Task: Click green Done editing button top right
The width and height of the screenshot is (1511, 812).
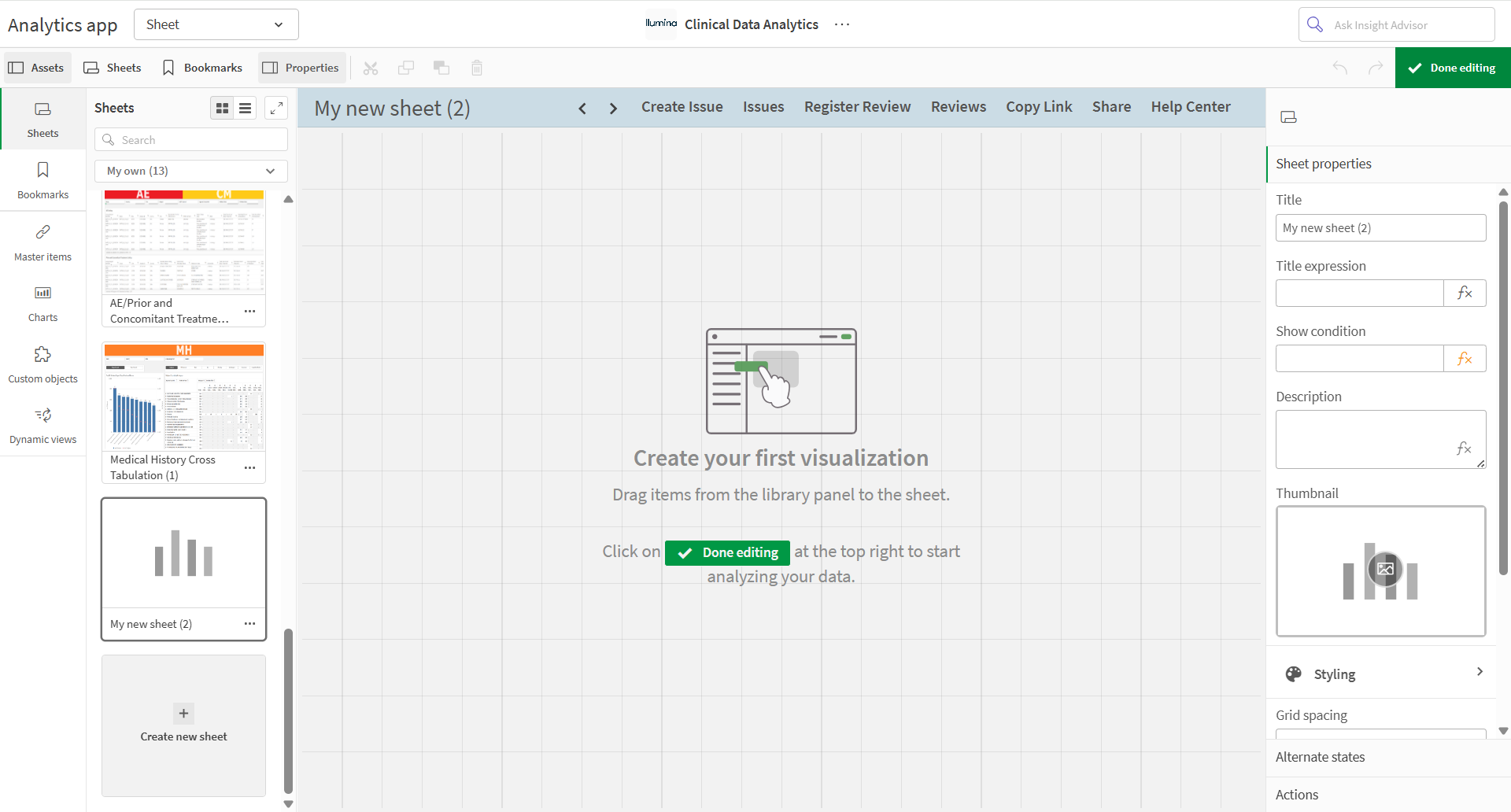Action: click(1453, 68)
